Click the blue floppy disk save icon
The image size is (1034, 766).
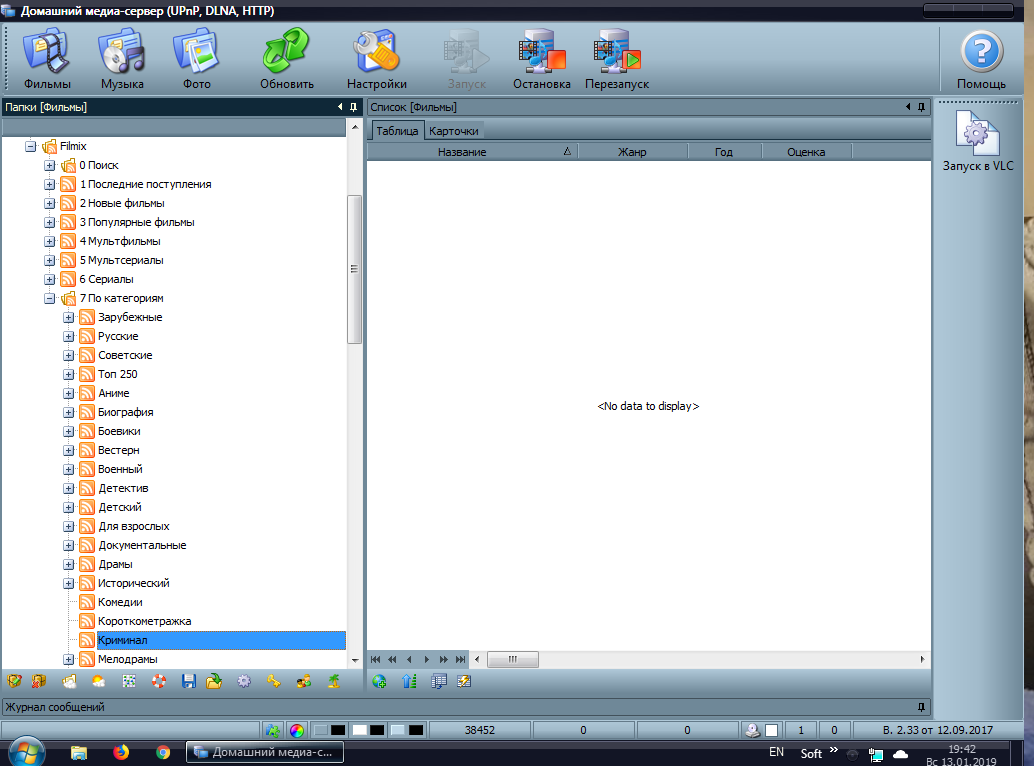pos(188,681)
